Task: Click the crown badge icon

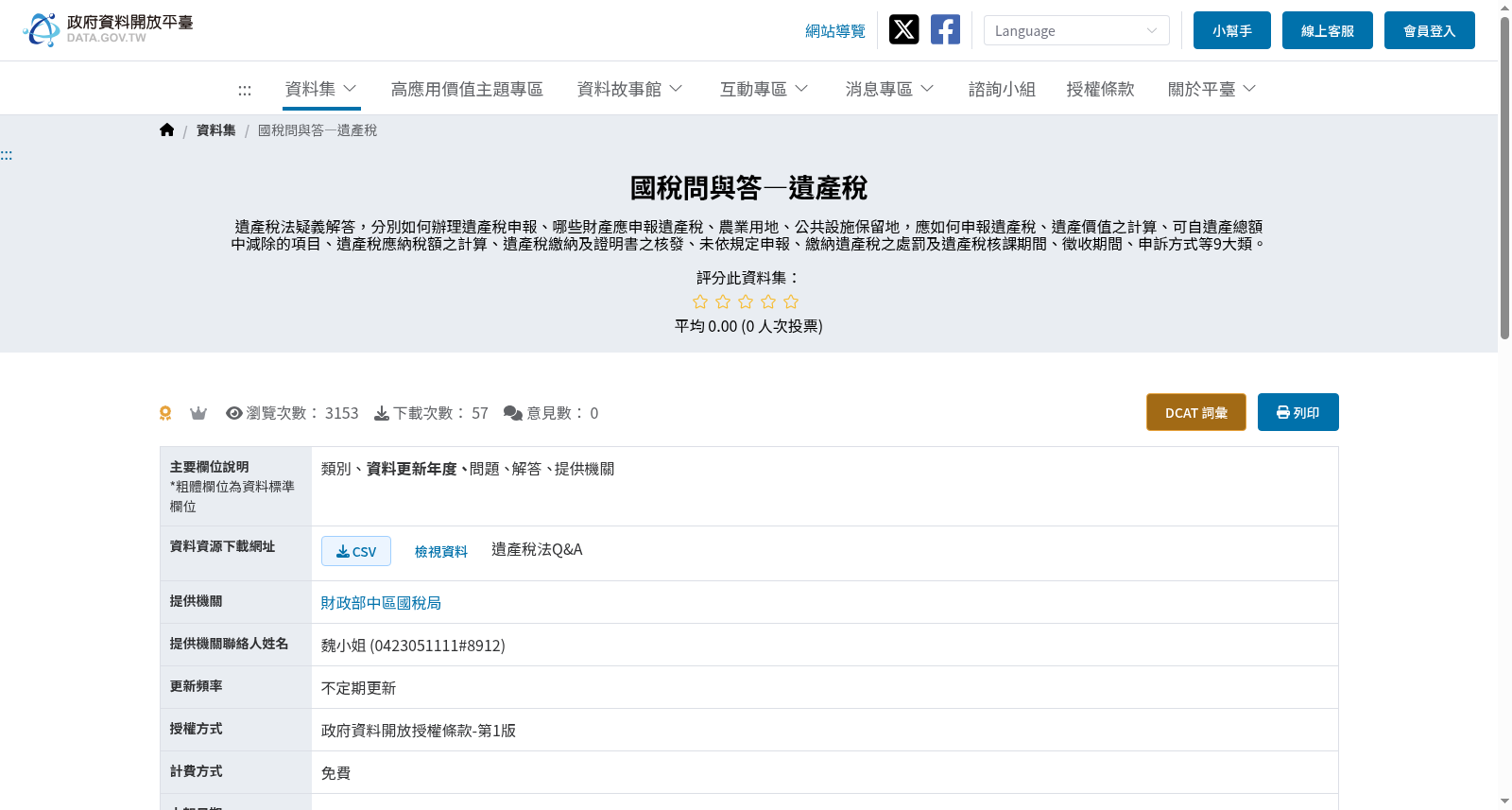Action: pyautogui.click(x=198, y=413)
